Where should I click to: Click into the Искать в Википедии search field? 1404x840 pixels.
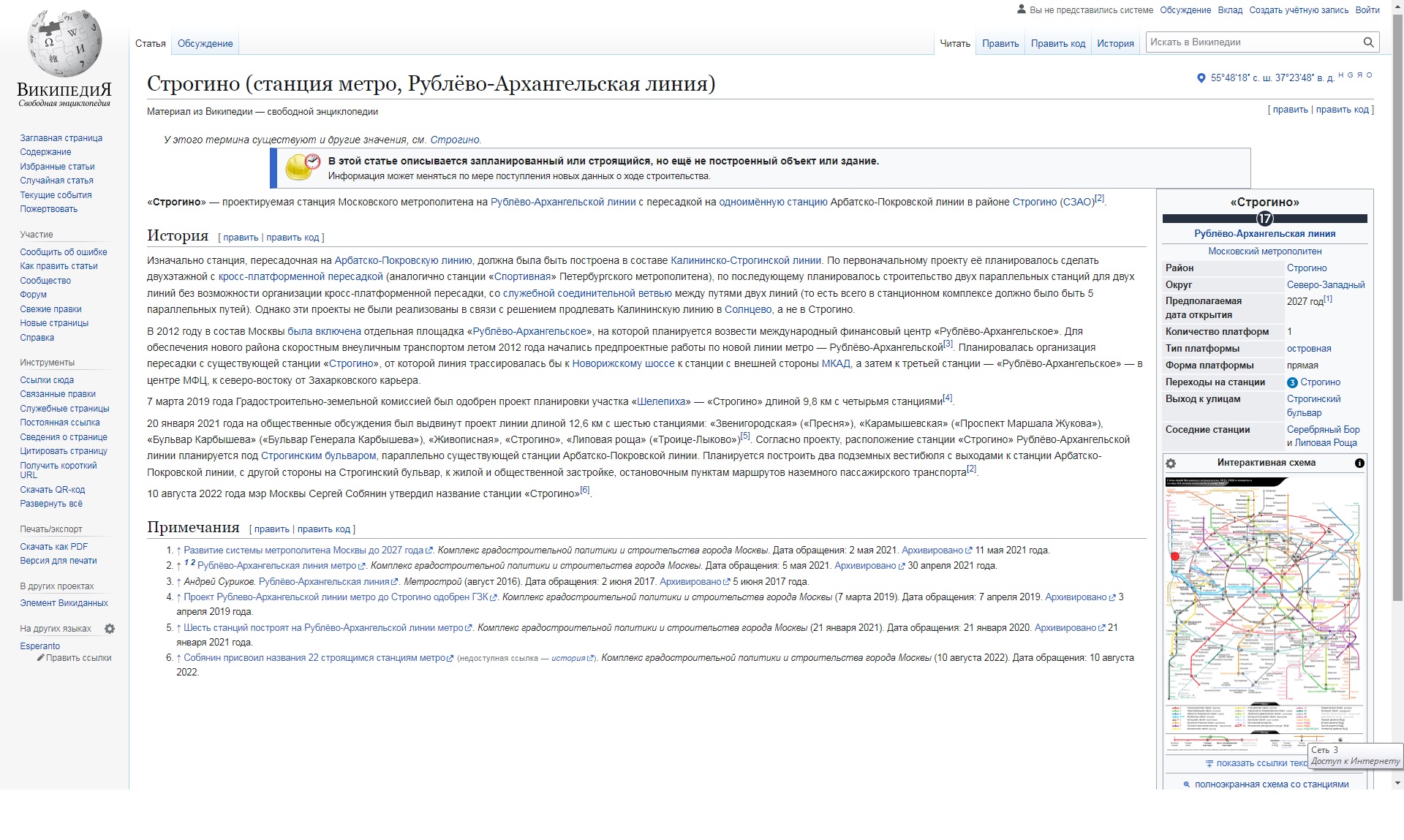tap(1254, 42)
